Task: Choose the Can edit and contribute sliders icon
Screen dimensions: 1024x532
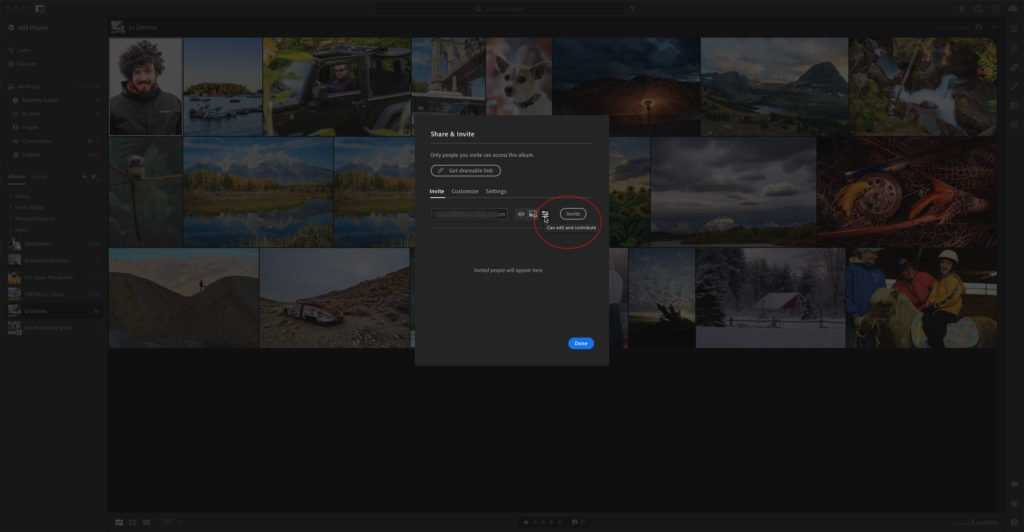Action: click(545, 214)
